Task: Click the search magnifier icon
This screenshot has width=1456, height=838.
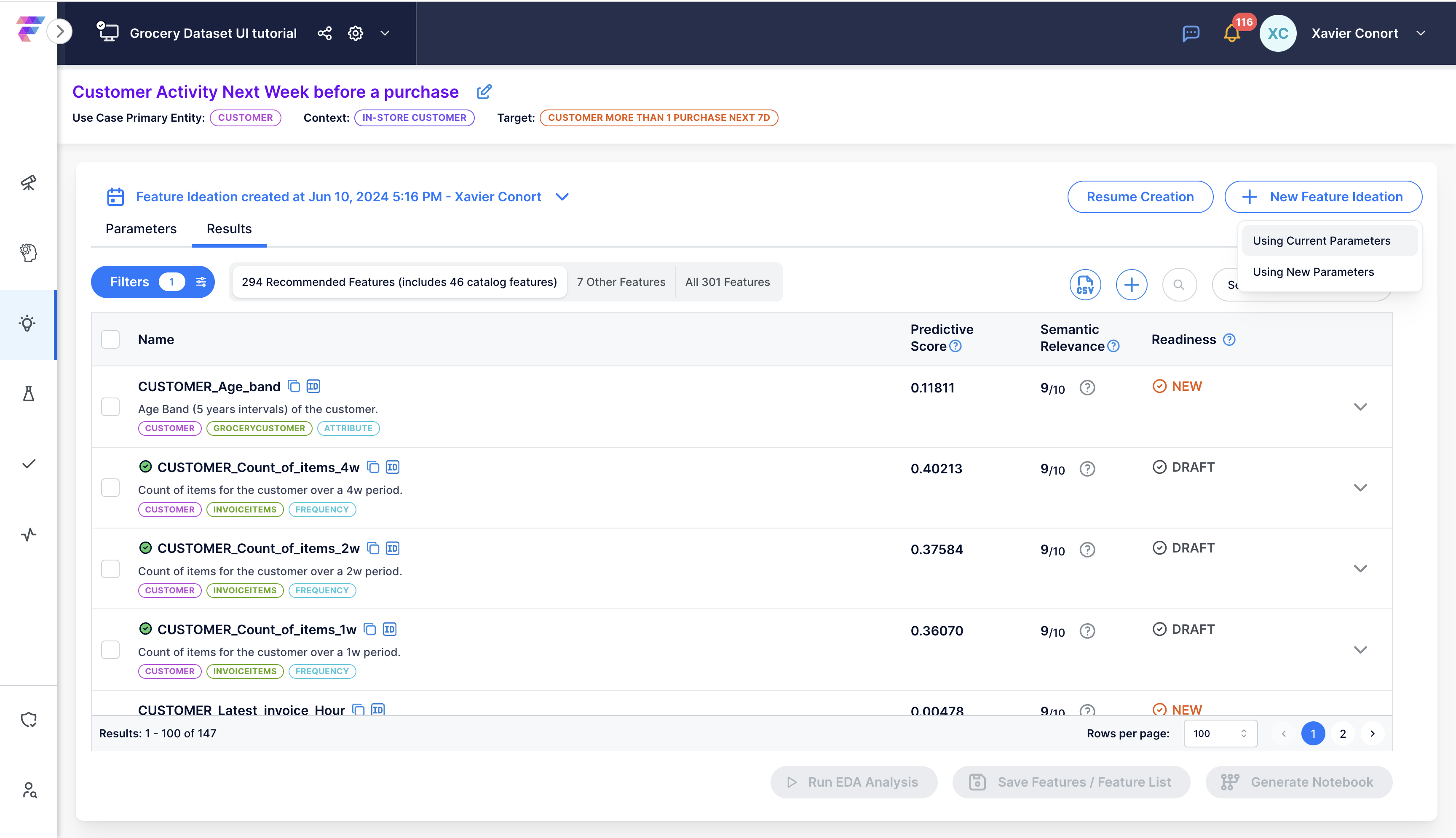Action: pos(1179,285)
